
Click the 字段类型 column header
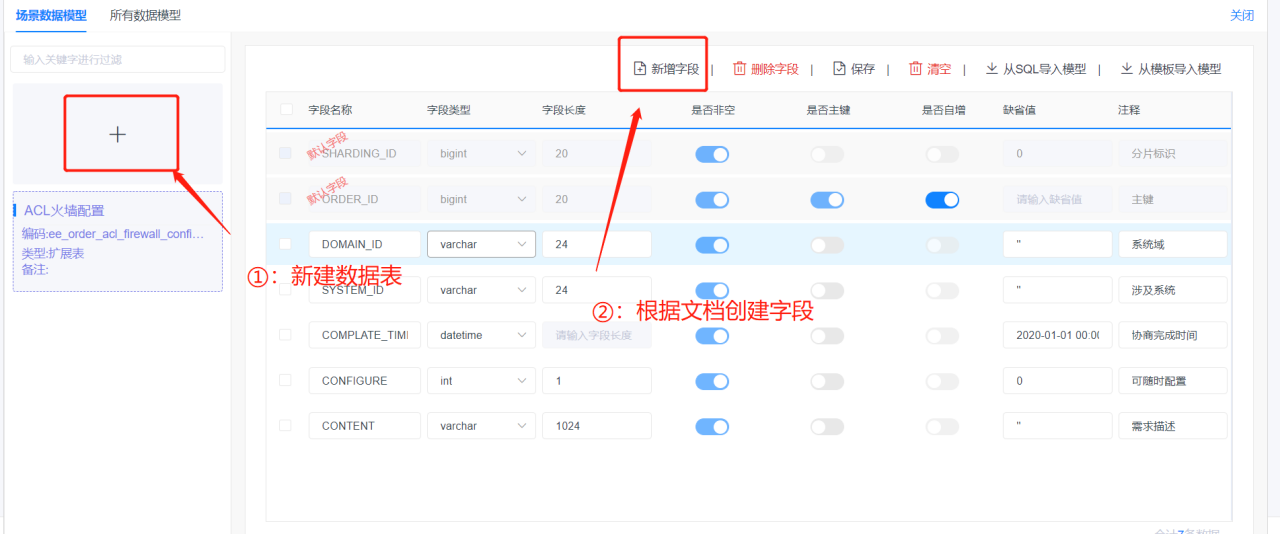click(x=449, y=110)
